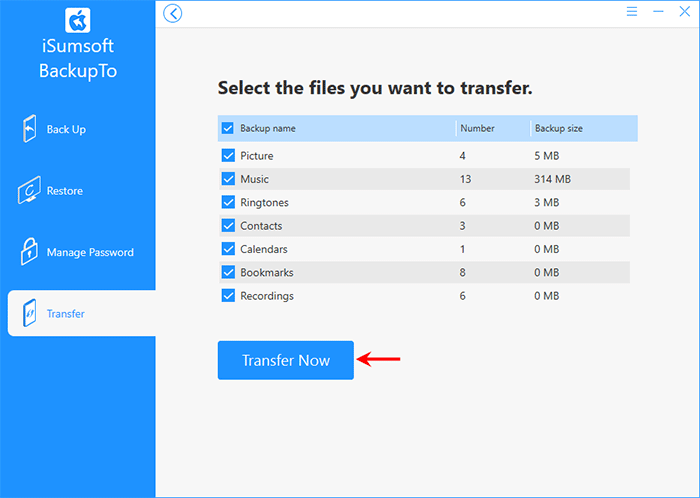Close the BackupTo window
The height and width of the screenshot is (498, 700).
pyautogui.click(x=684, y=11)
